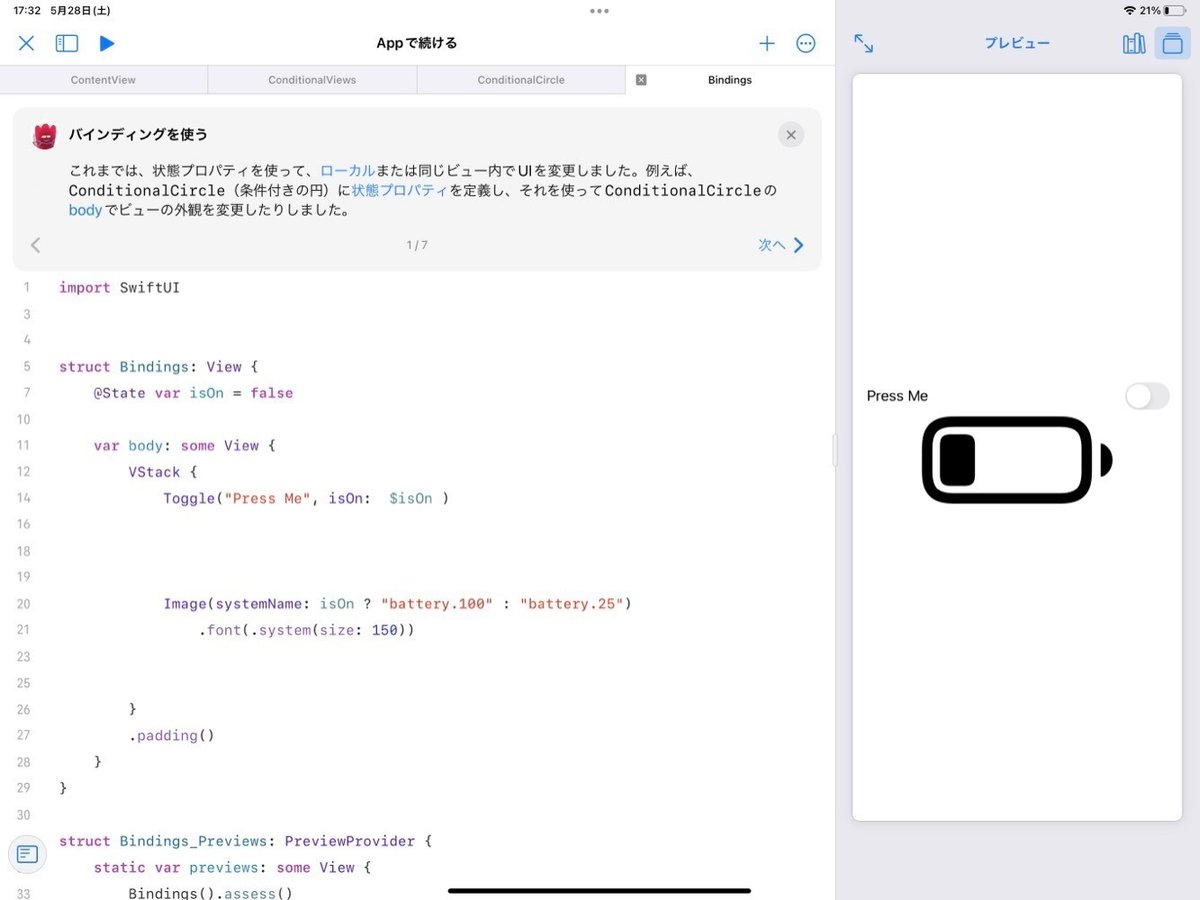1200x900 pixels.
Task: Toggle the Press Me switch in preview
Action: pos(1147,396)
